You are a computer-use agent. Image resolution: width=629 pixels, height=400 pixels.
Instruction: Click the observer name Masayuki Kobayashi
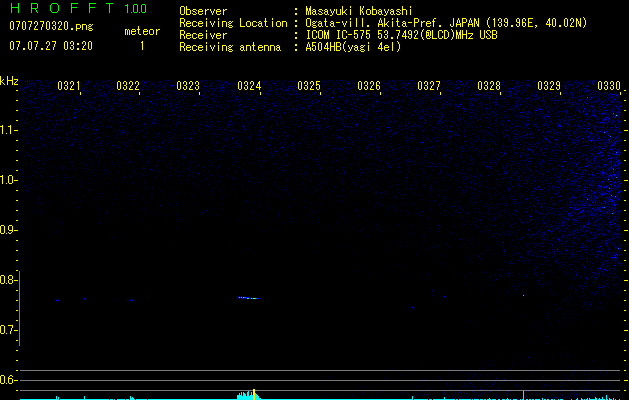[x=359, y=11]
